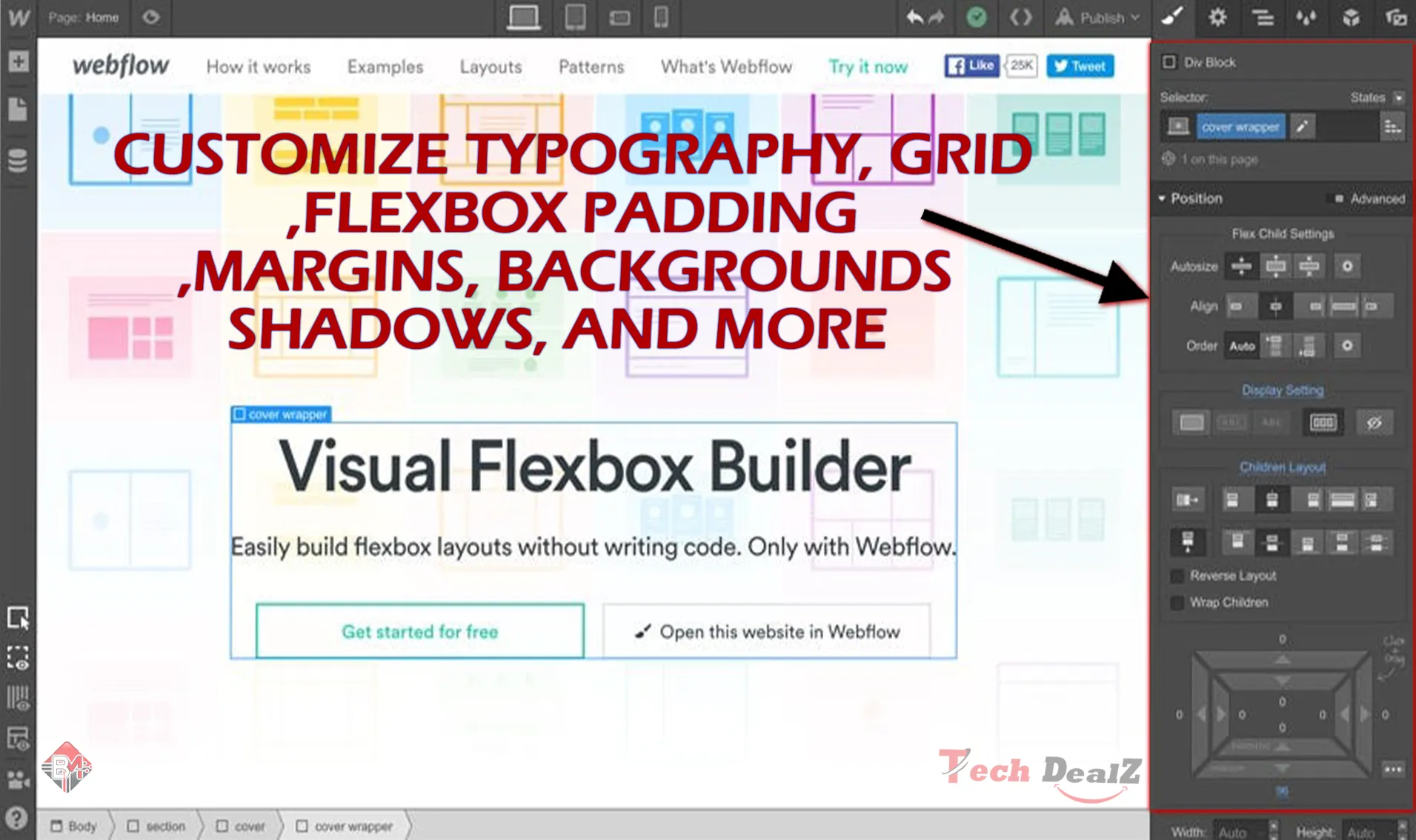The image size is (1416, 840).
Task: Select the Autosize grow option
Action: [1276, 266]
